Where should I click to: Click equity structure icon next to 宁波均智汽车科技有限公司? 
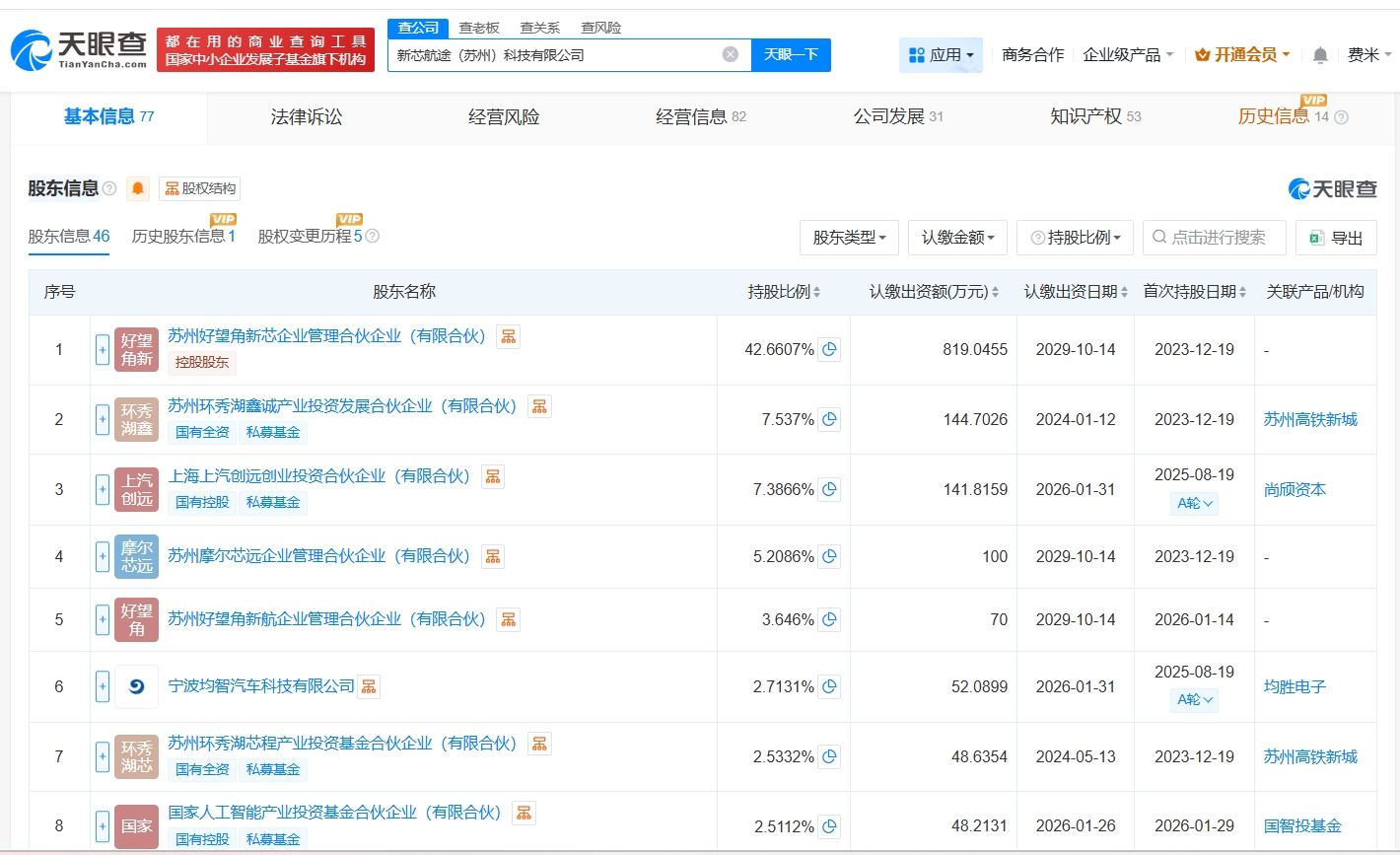point(369,686)
